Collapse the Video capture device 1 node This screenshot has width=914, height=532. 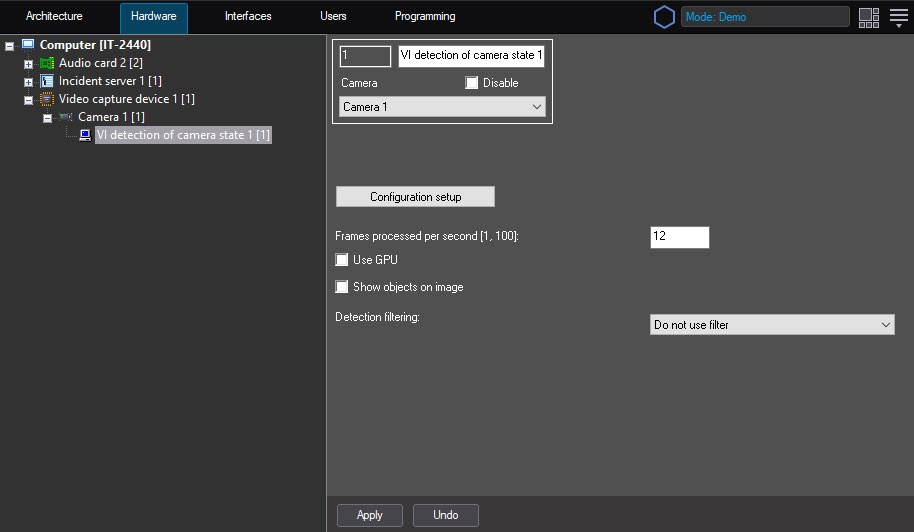[x=29, y=100]
